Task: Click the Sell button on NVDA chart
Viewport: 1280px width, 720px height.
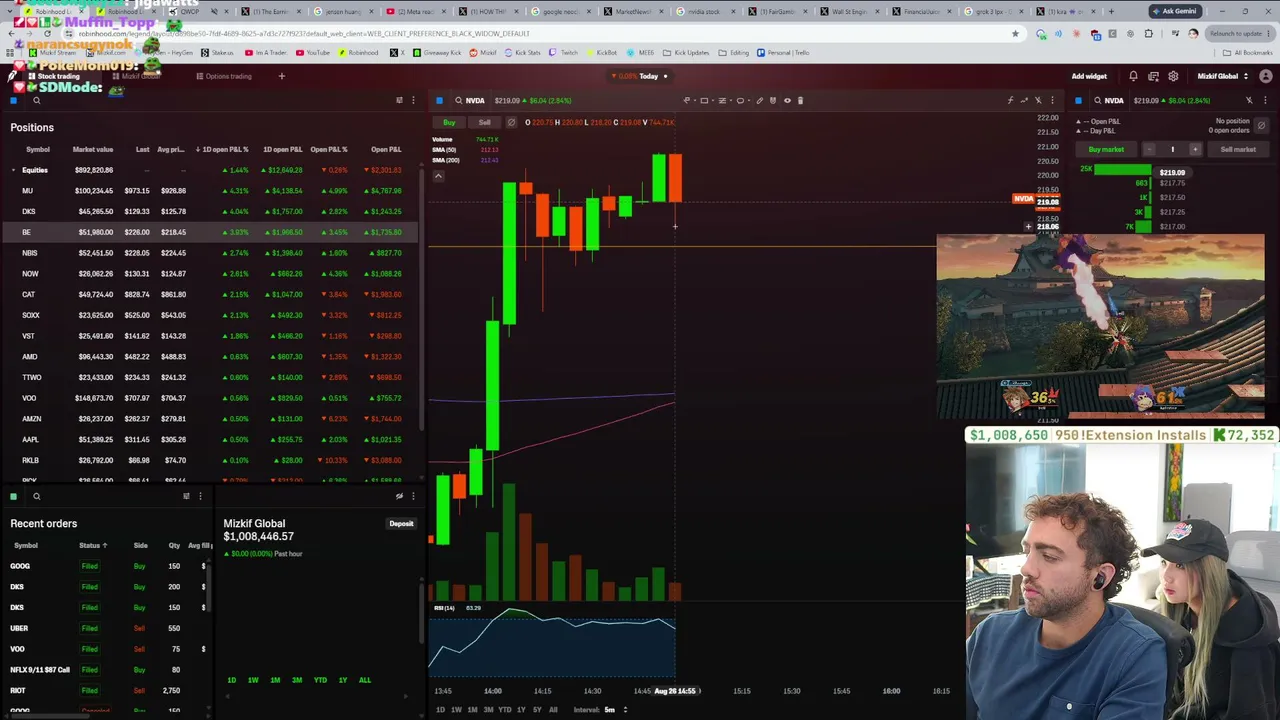Action: pyautogui.click(x=484, y=122)
